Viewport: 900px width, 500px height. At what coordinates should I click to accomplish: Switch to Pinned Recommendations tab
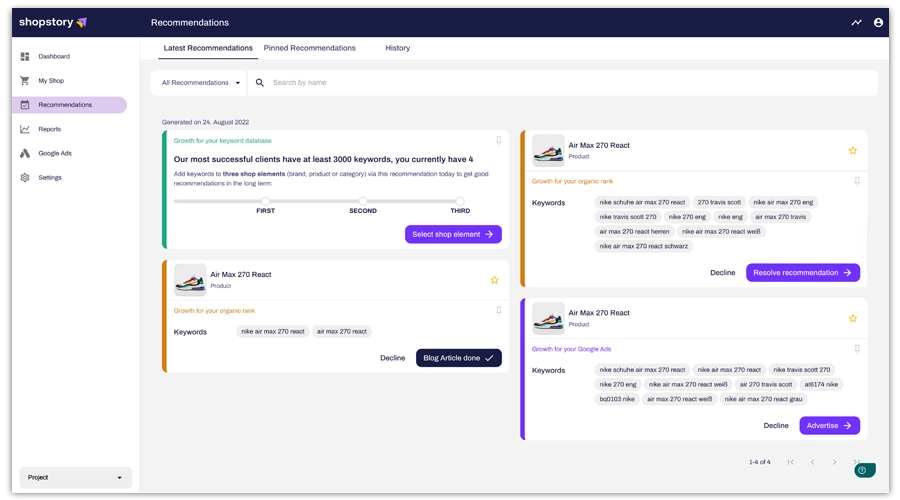pos(309,48)
